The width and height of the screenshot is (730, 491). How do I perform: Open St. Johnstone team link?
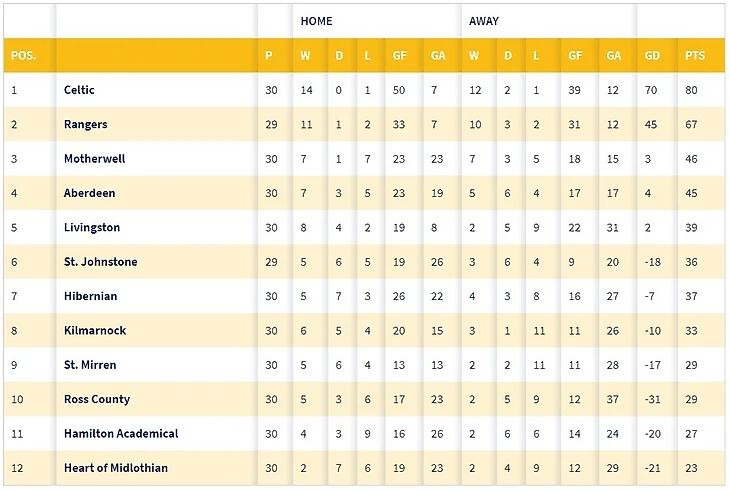click(100, 262)
